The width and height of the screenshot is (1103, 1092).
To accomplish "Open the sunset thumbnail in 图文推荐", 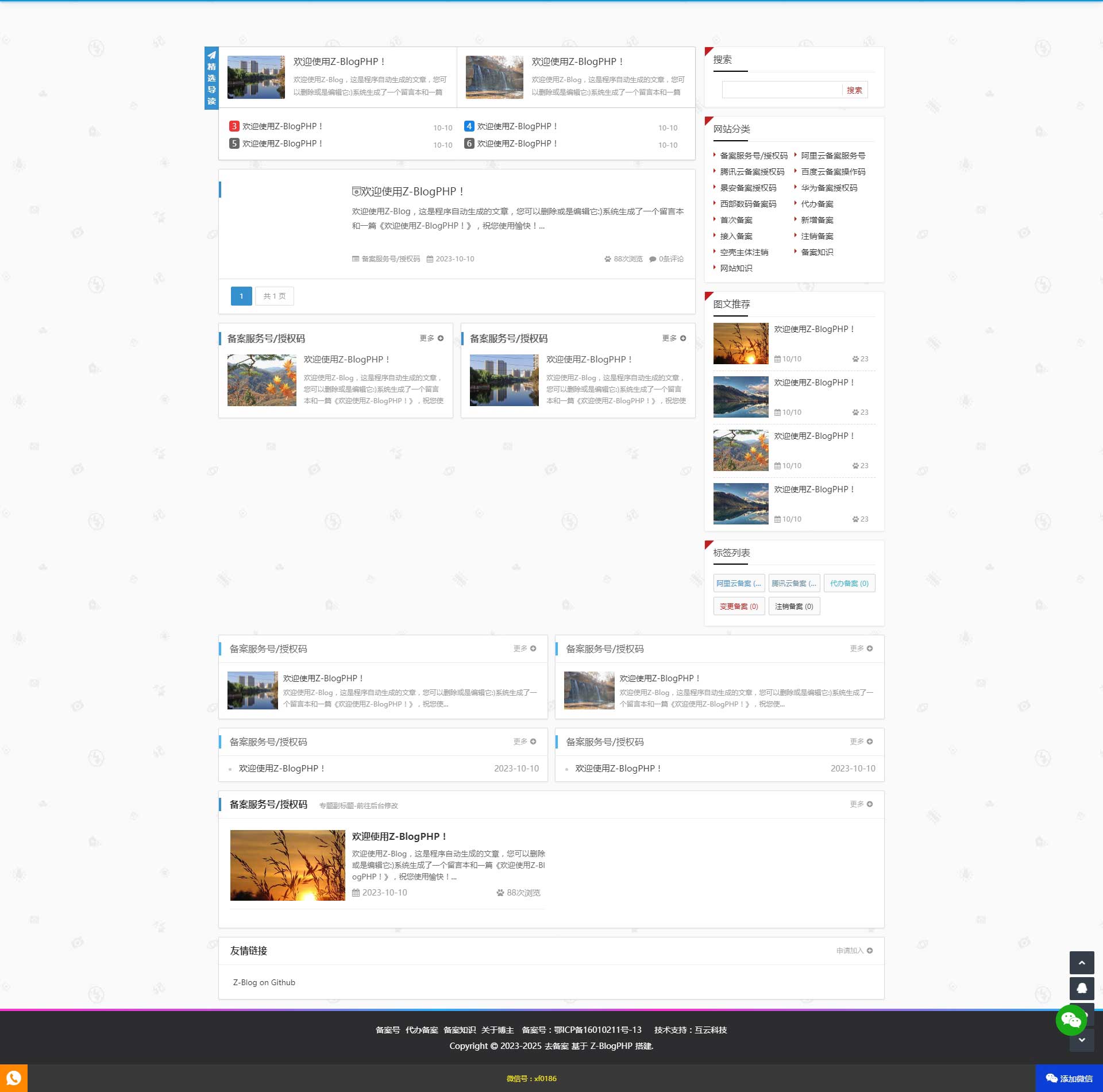I will click(741, 344).
